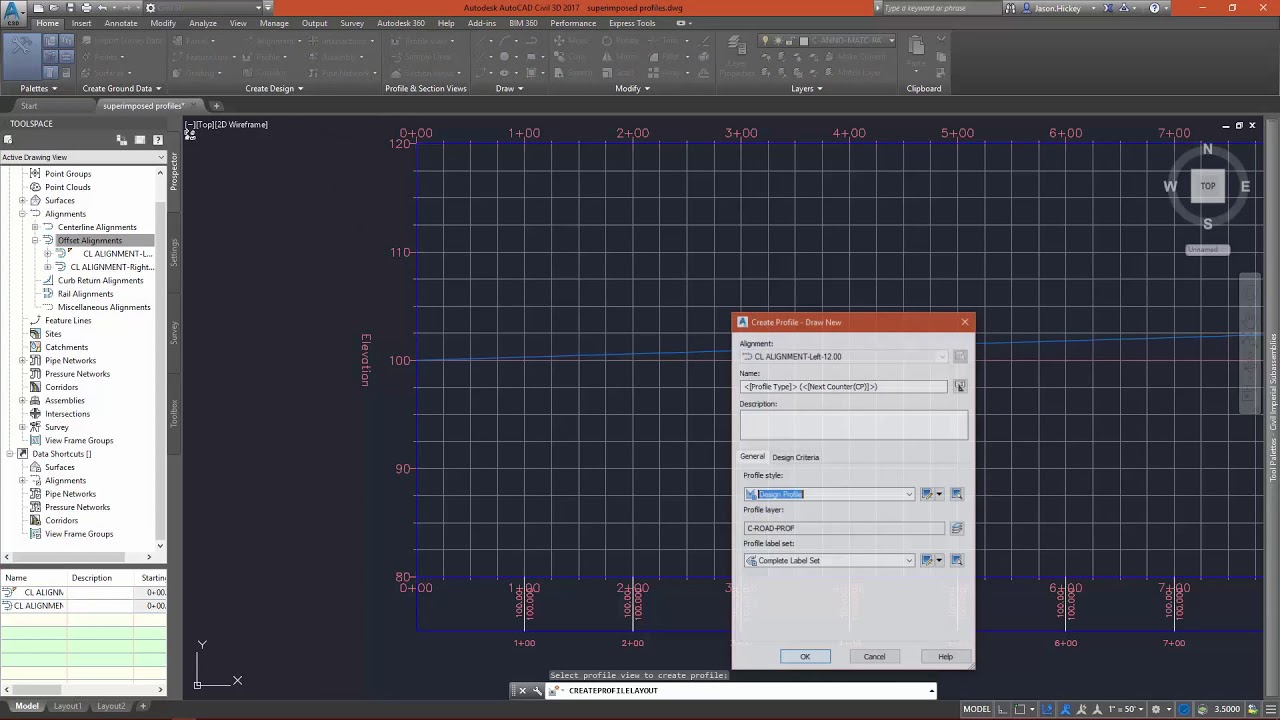Switch to Design Criteria tab

(795, 457)
